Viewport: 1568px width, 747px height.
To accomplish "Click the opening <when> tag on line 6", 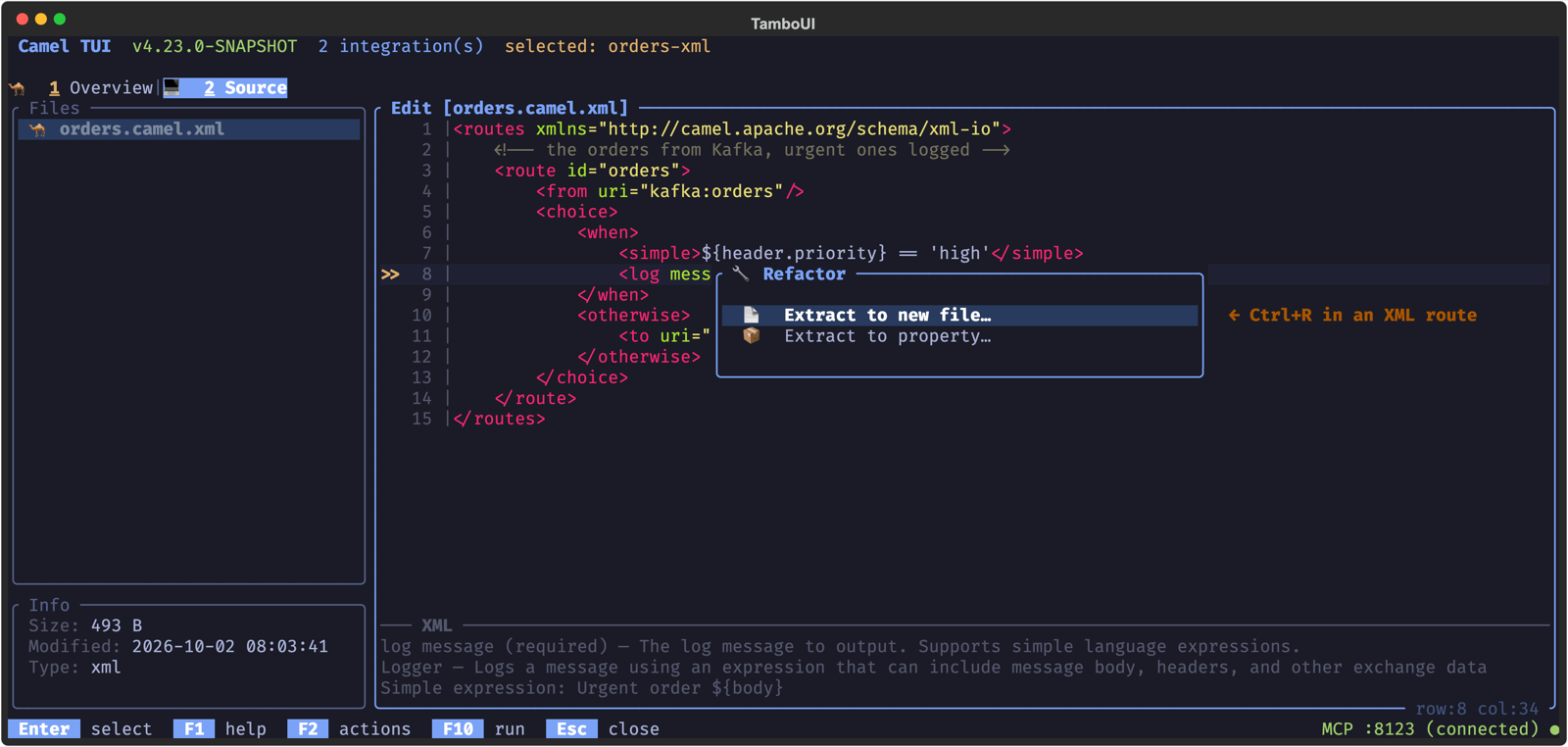I will coord(608,232).
